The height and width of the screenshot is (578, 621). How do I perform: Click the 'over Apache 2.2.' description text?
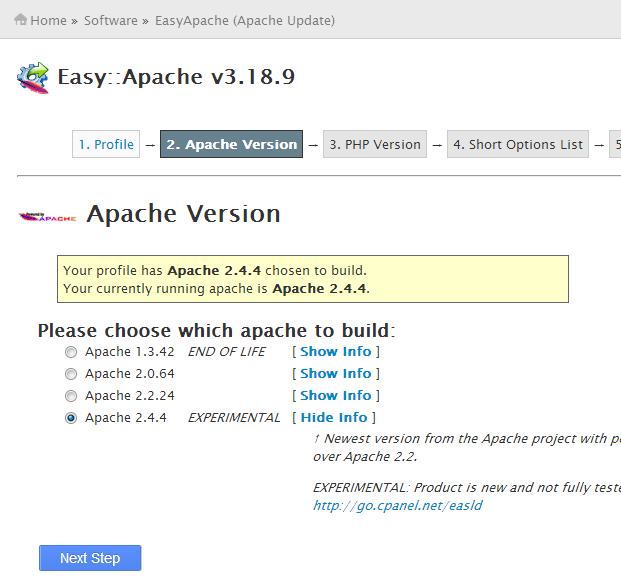point(365,457)
